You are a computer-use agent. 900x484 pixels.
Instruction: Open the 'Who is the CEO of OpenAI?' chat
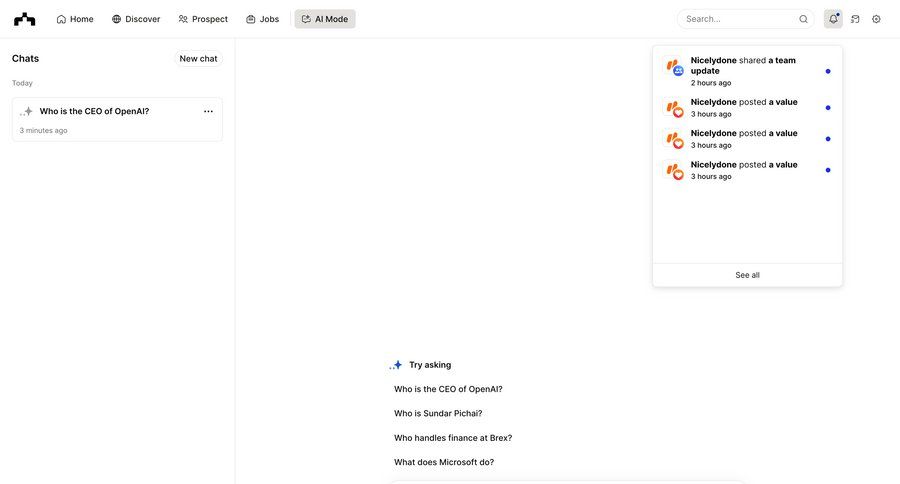117,119
